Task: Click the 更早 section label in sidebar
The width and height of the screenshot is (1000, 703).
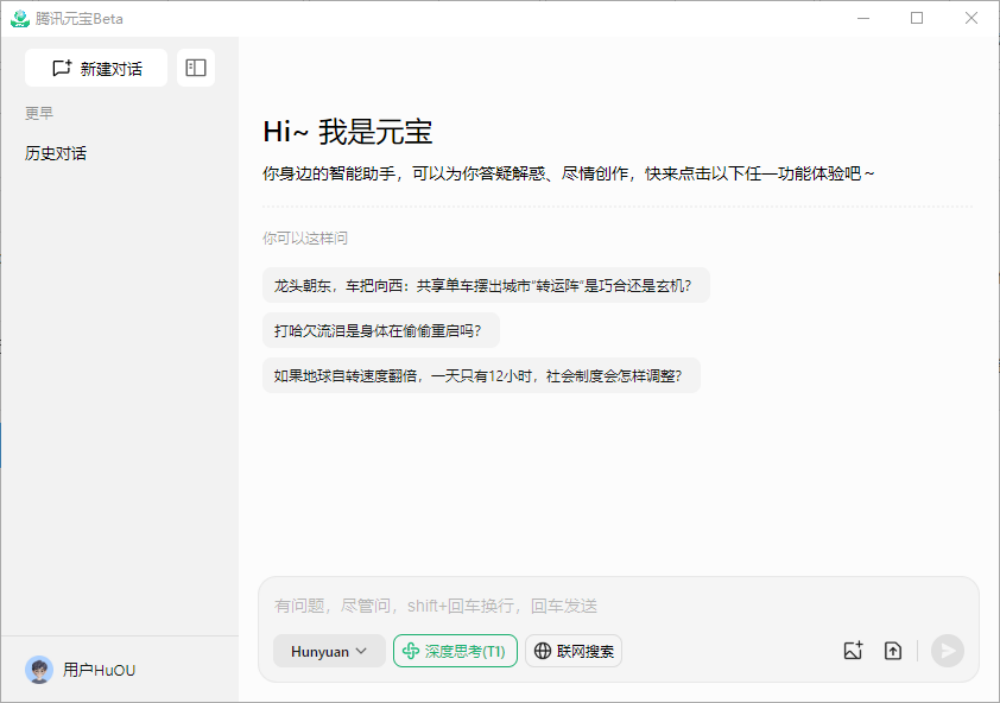Action: point(40,114)
